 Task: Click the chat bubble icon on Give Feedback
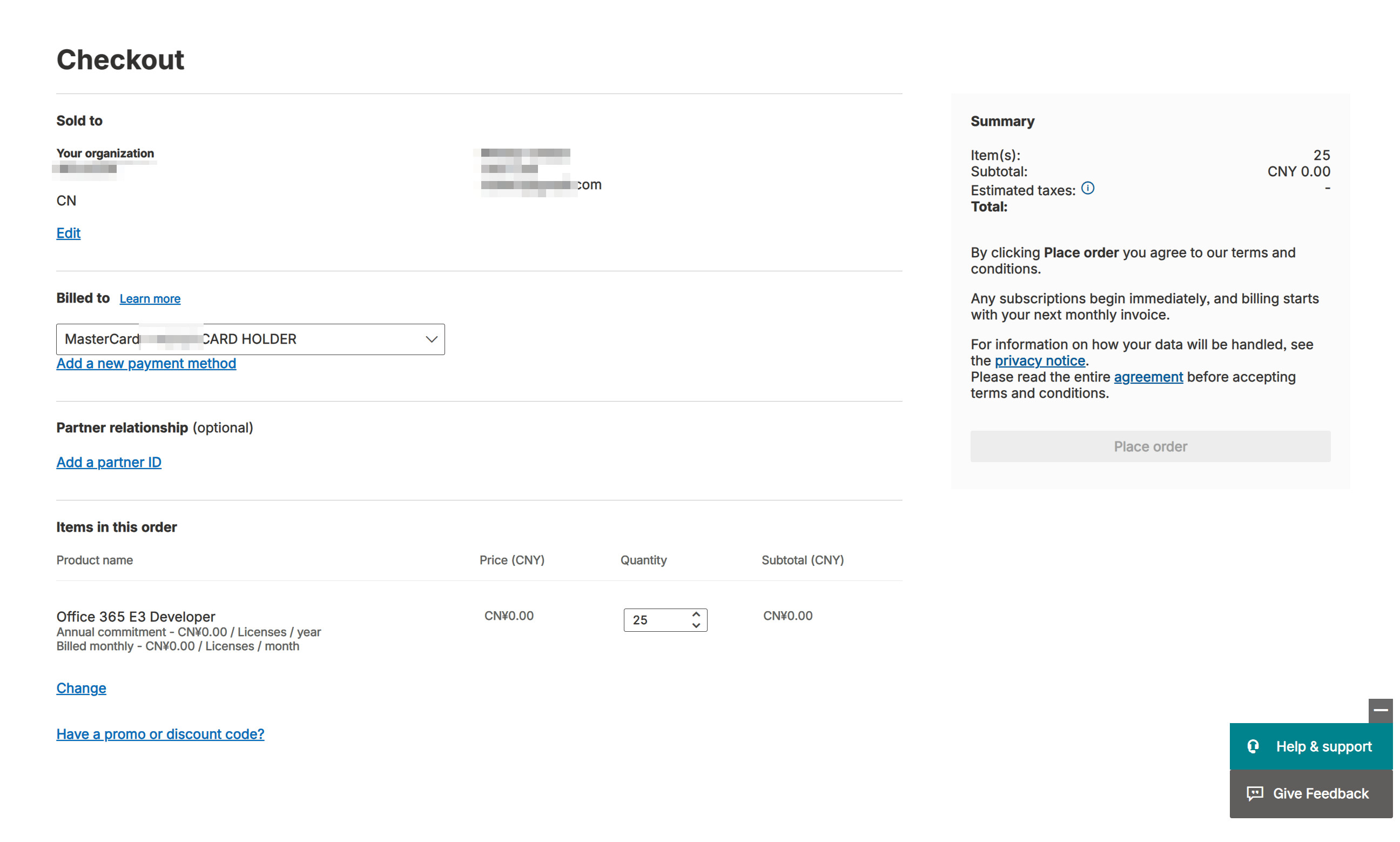(x=1254, y=793)
